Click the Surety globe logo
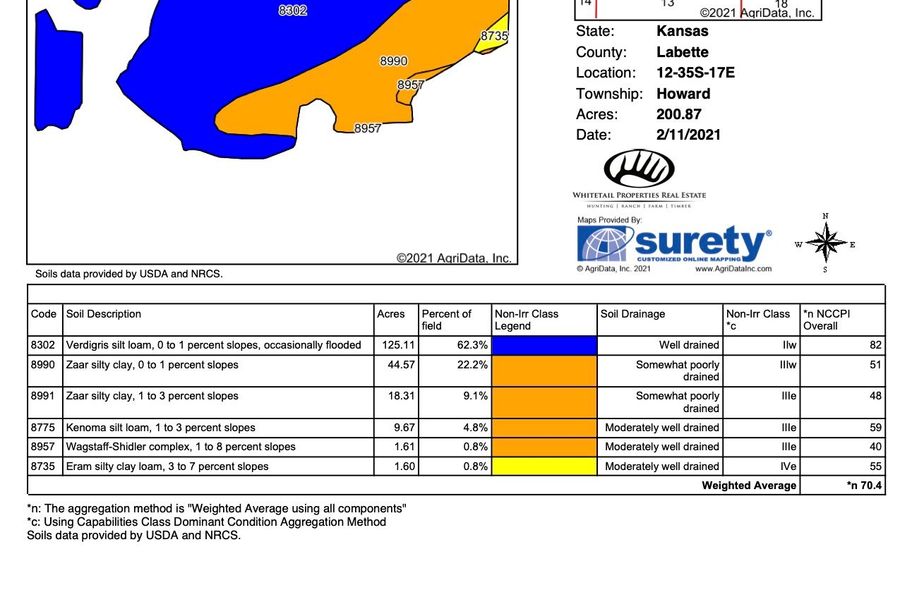Viewport: 900px width, 598px height. [605, 243]
